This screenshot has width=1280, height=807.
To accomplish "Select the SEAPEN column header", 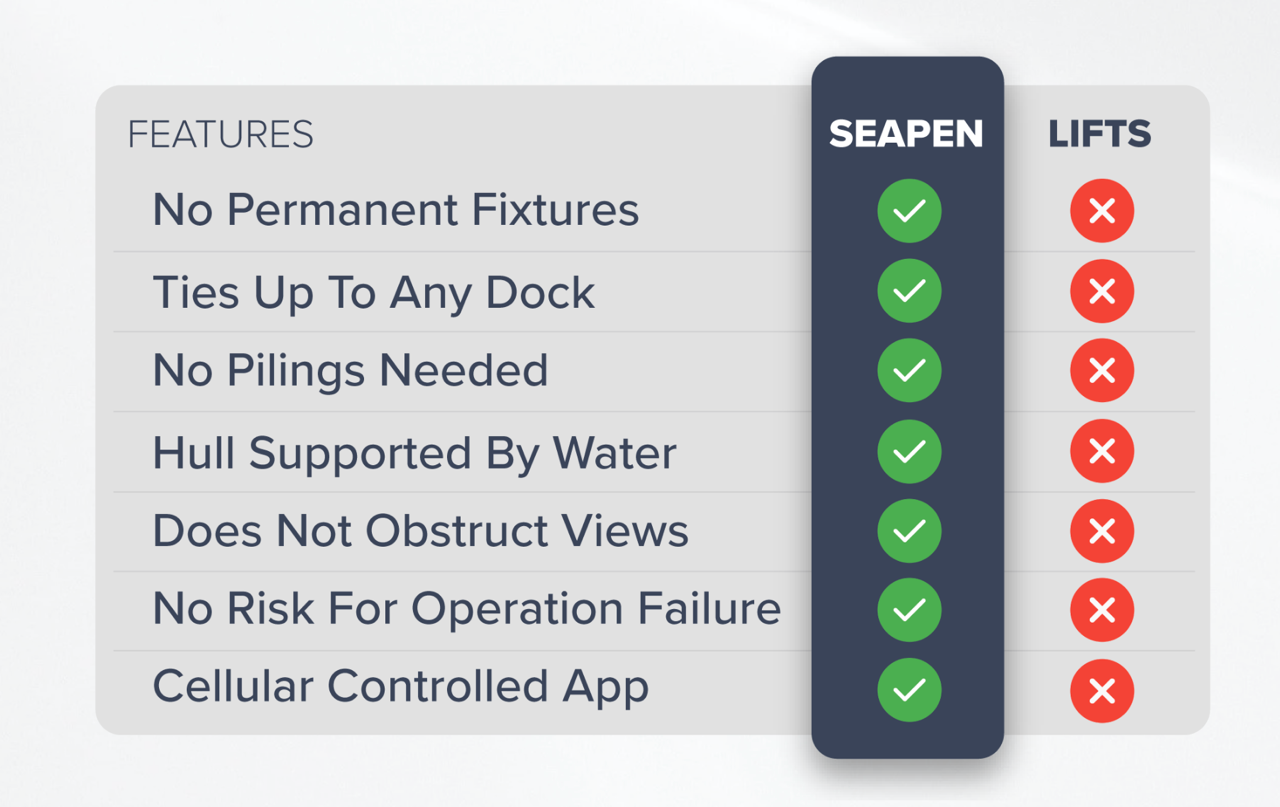I will 906,135.
